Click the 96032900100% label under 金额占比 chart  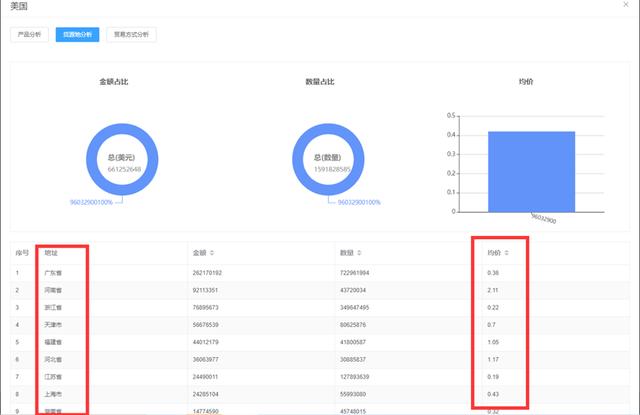(x=93, y=202)
